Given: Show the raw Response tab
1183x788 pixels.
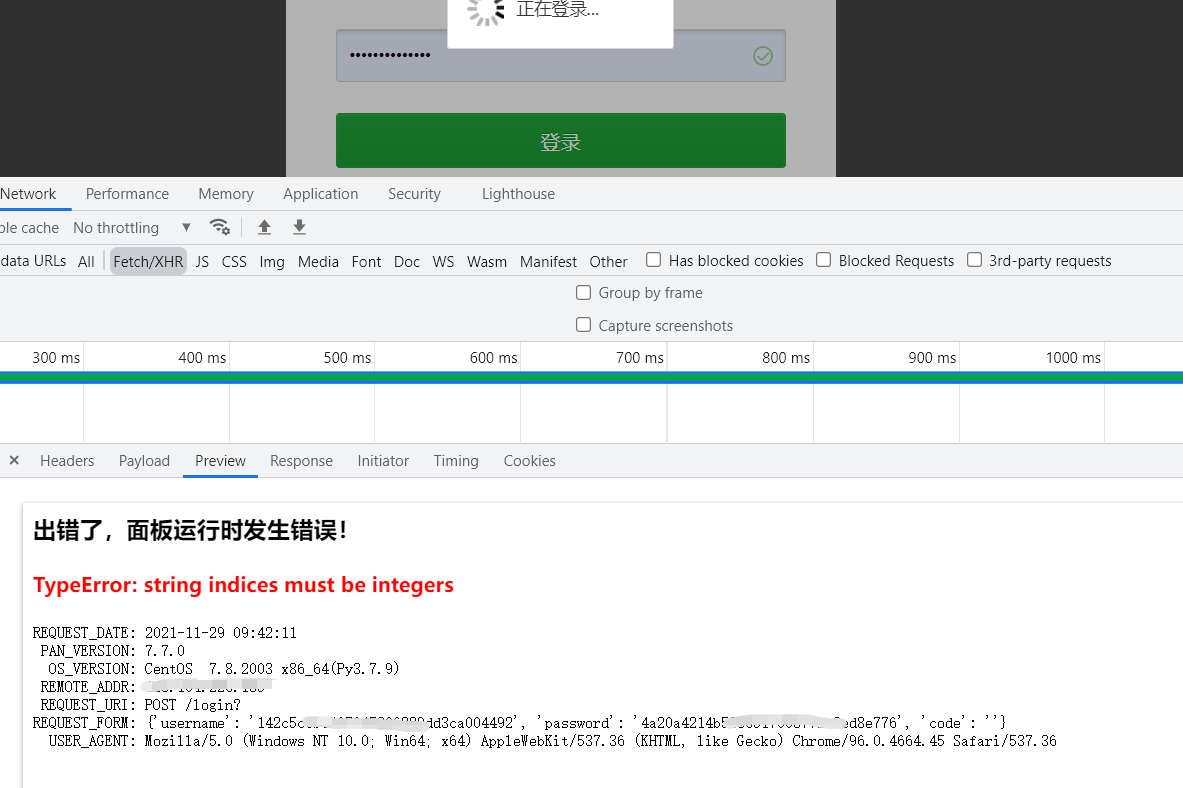Looking at the screenshot, I should (301, 460).
